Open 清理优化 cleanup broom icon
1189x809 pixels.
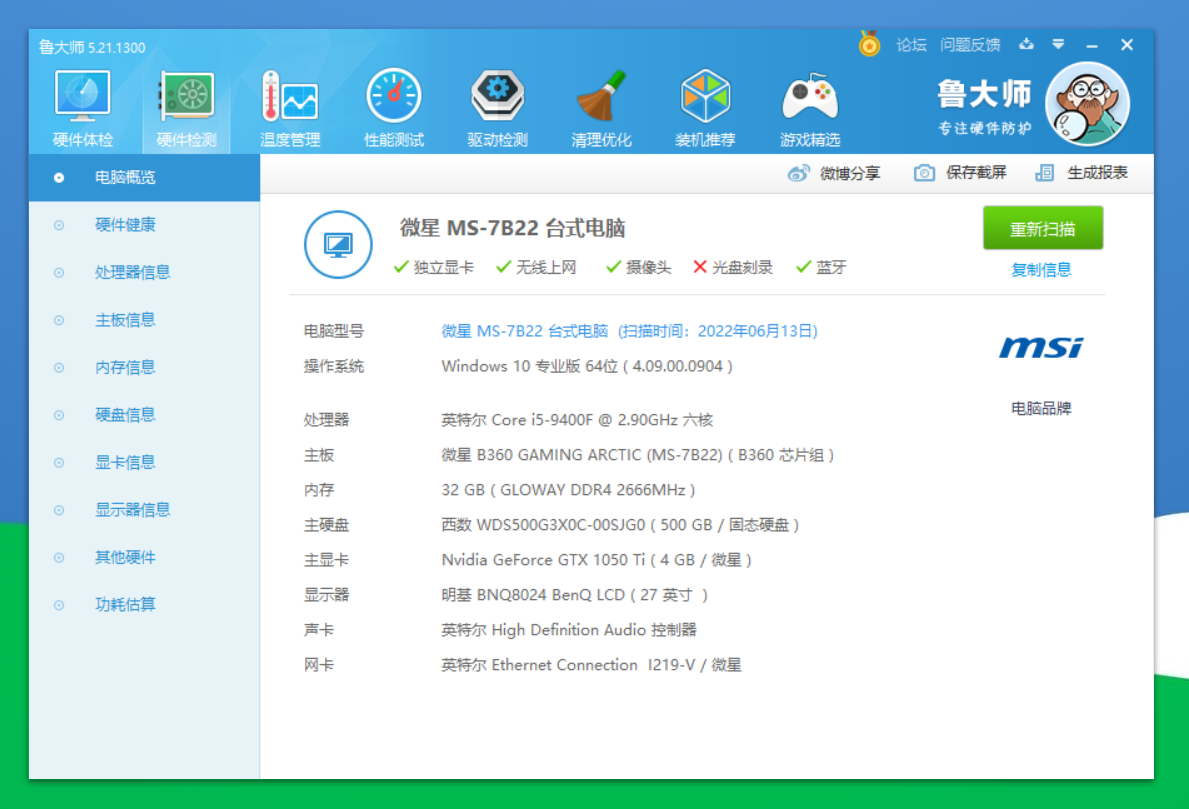pos(601,108)
